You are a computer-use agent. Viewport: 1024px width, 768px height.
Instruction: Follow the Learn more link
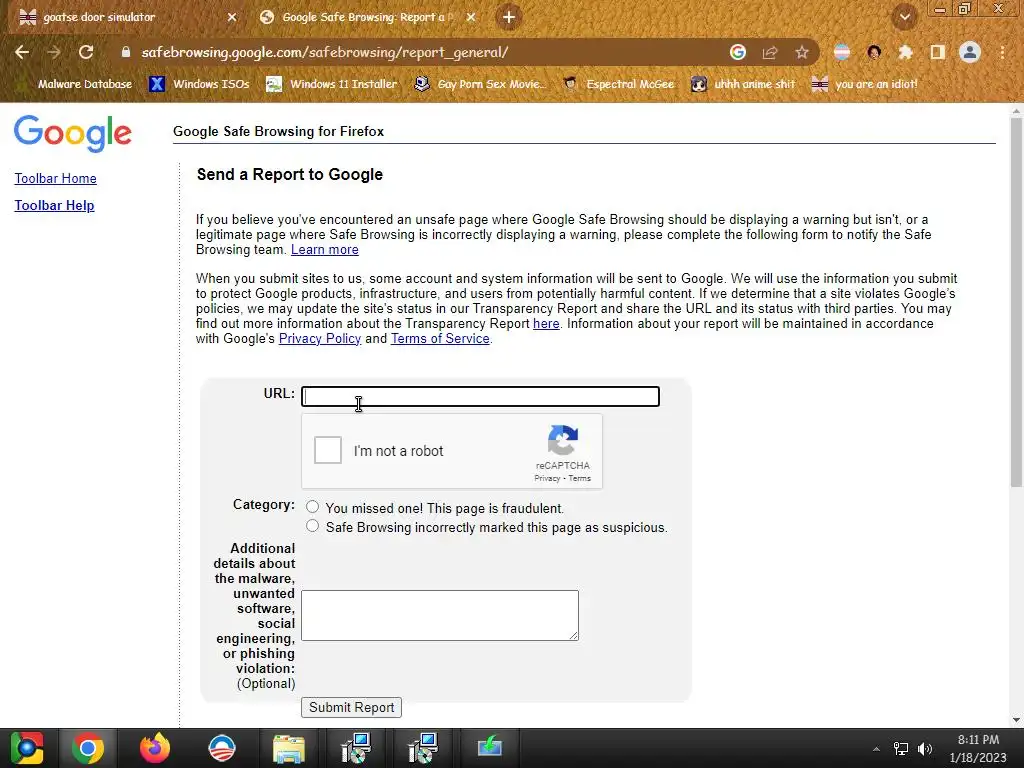pyautogui.click(x=325, y=249)
